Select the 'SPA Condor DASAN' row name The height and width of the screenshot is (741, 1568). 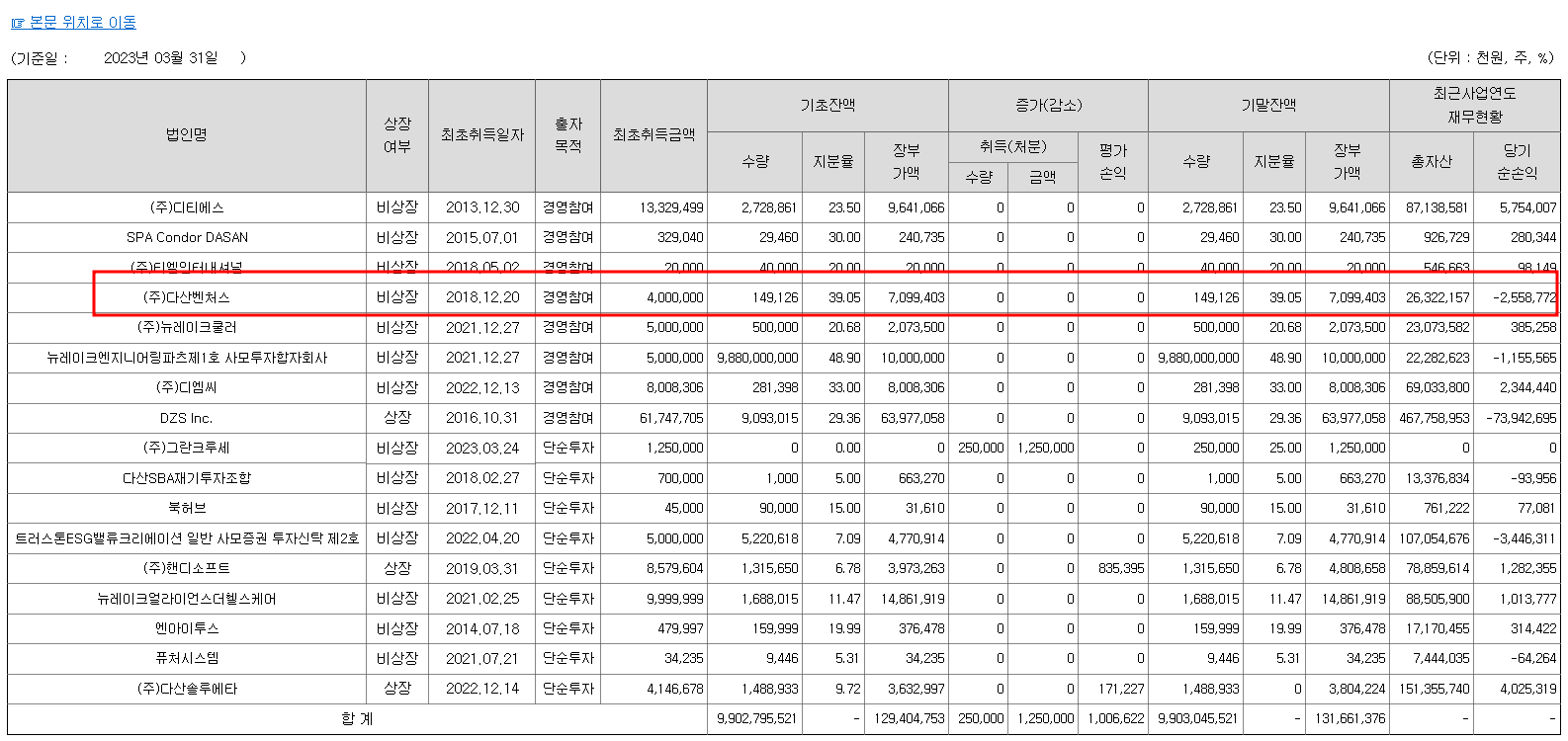(187, 237)
